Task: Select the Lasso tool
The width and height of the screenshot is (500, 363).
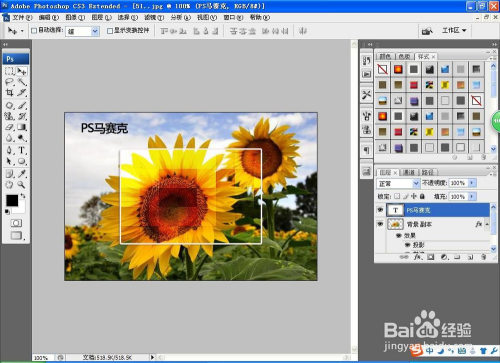Action: (x=10, y=82)
